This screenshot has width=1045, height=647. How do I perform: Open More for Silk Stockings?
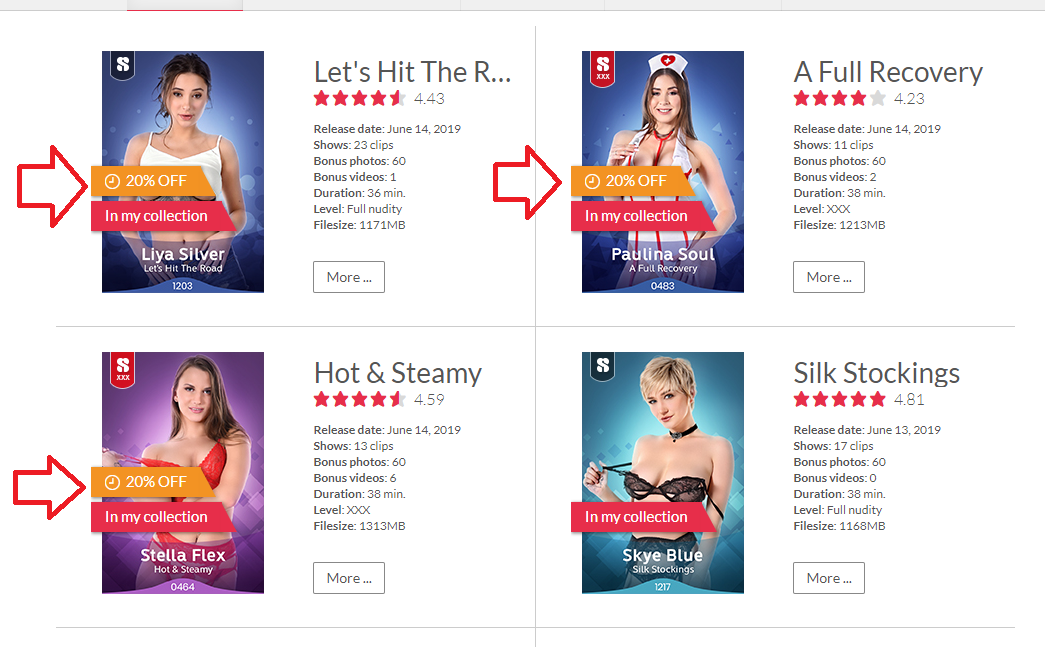[829, 578]
